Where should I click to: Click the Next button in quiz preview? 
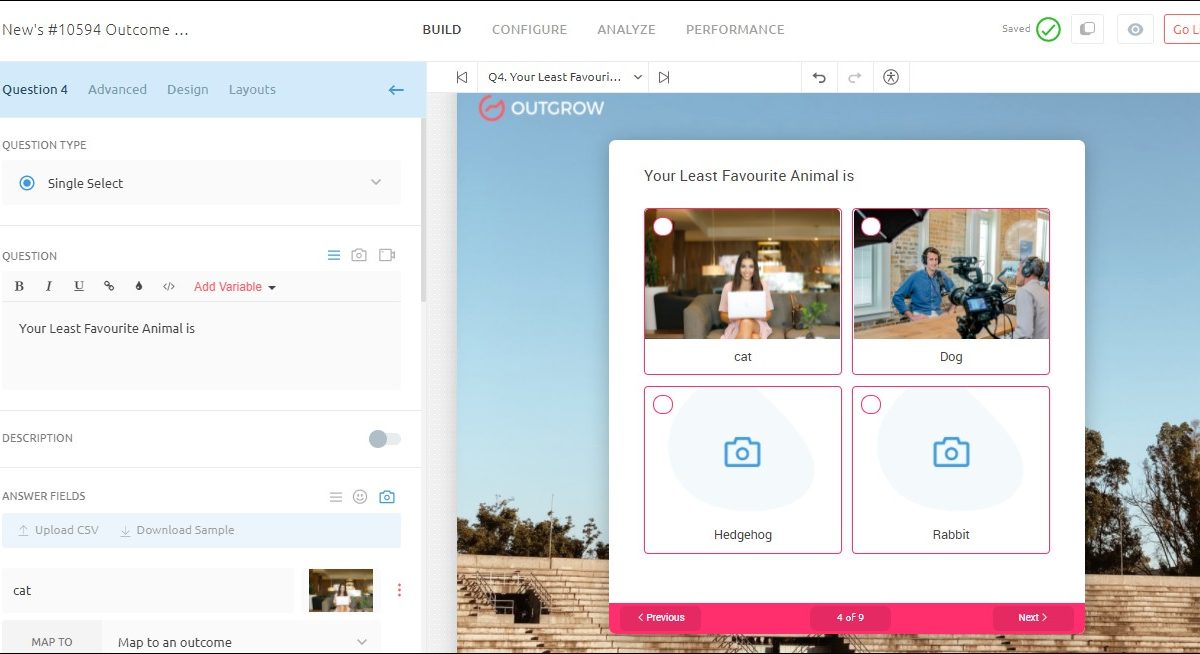click(x=1032, y=618)
